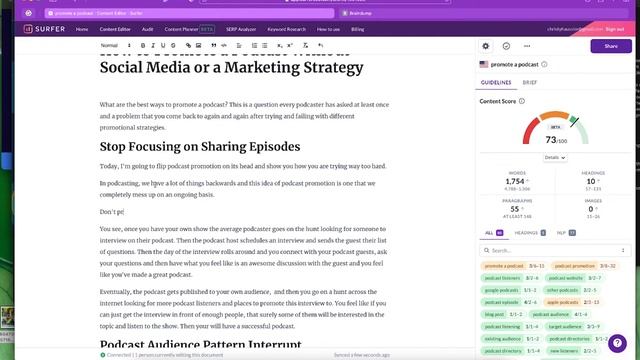640x360 pixels.
Task: Apply blockquote formatting with quote icon
Action: pos(213,45)
